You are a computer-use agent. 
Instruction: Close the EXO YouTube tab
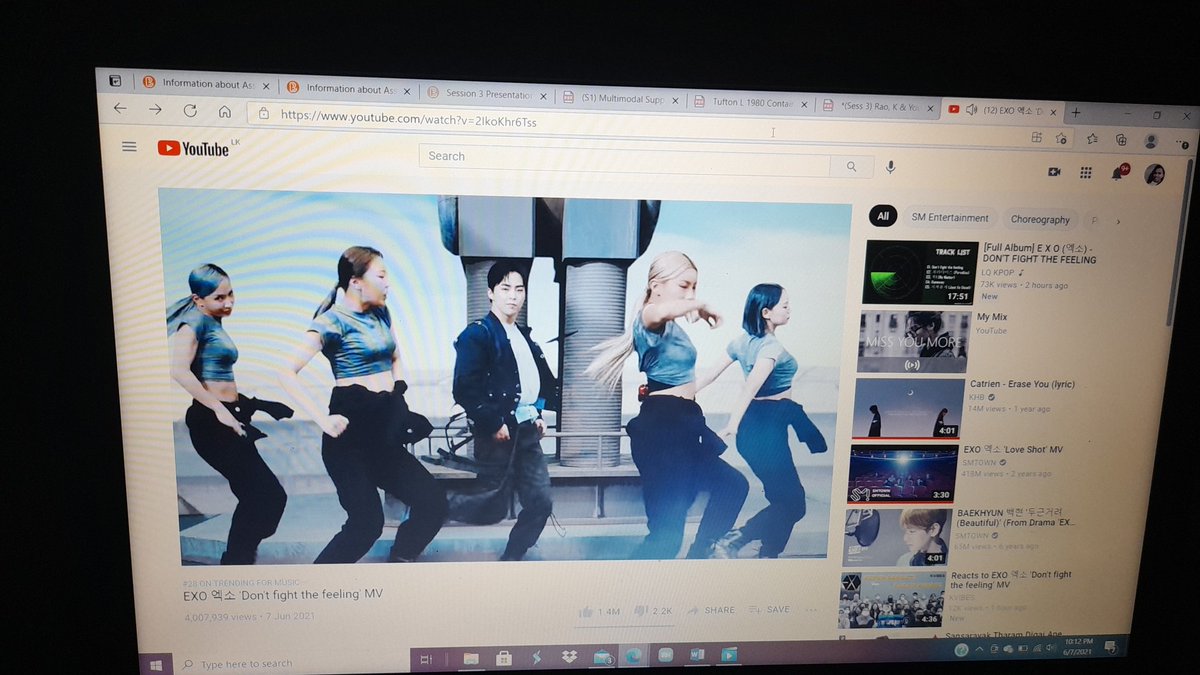click(1052, 111)
